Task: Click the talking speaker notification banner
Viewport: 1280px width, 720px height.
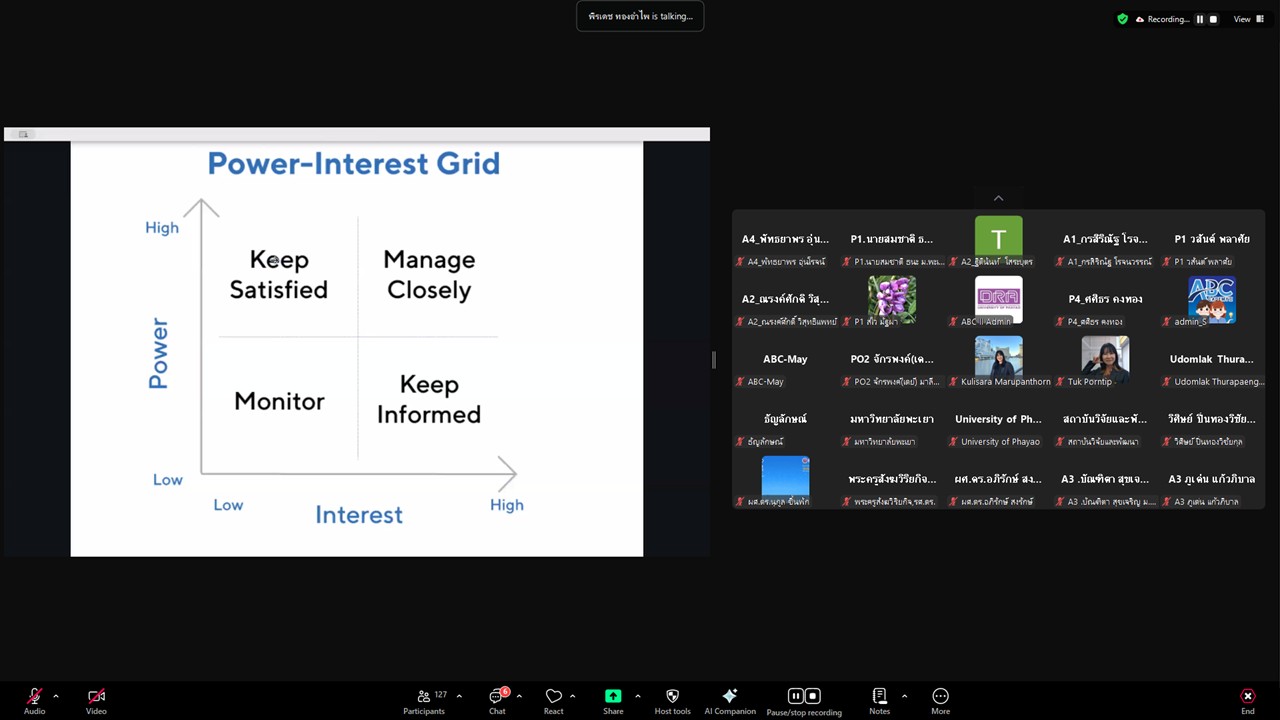Action: pos(640,16)
